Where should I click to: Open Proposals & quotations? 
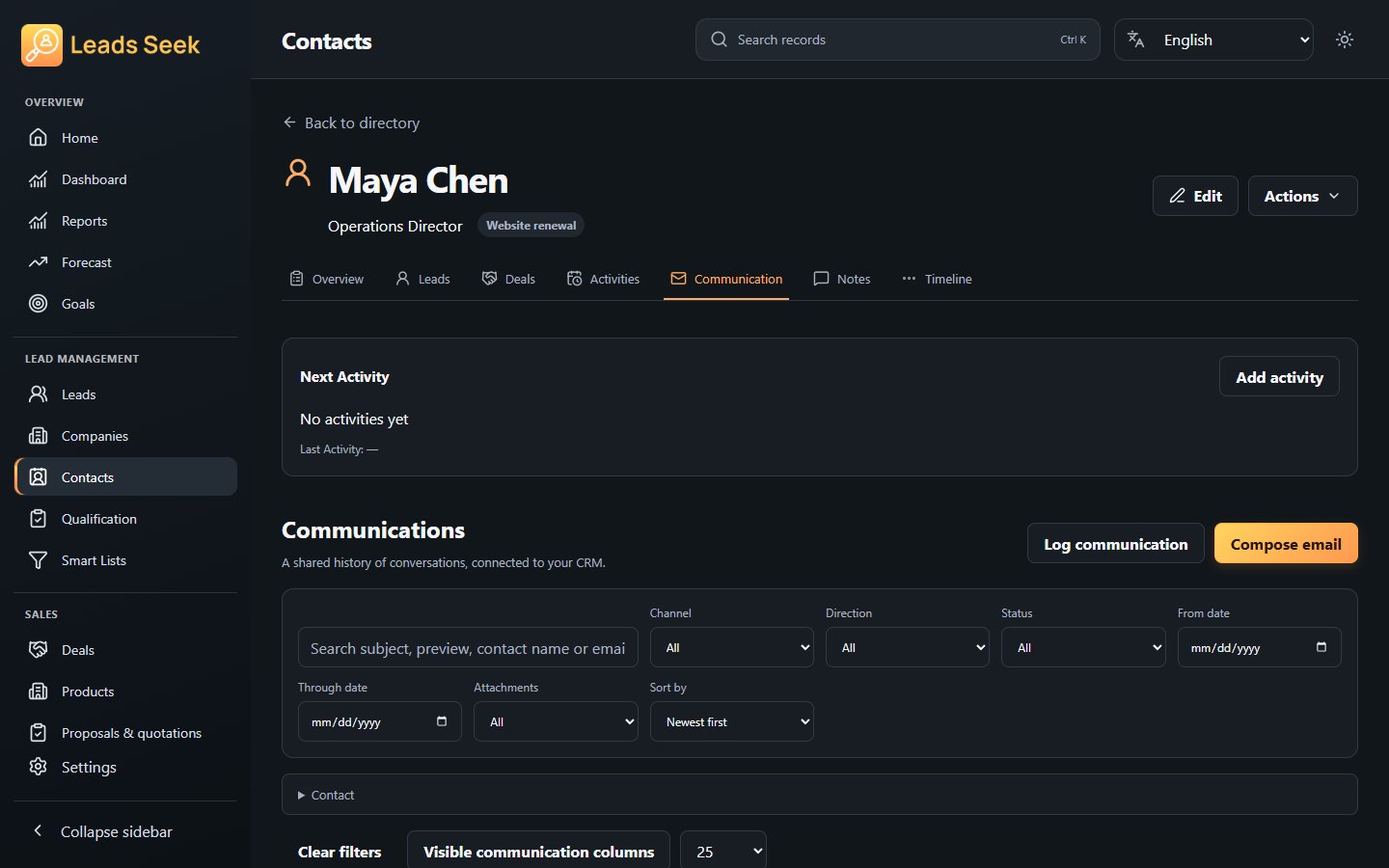pyautogui.click(x=125, y=733)
